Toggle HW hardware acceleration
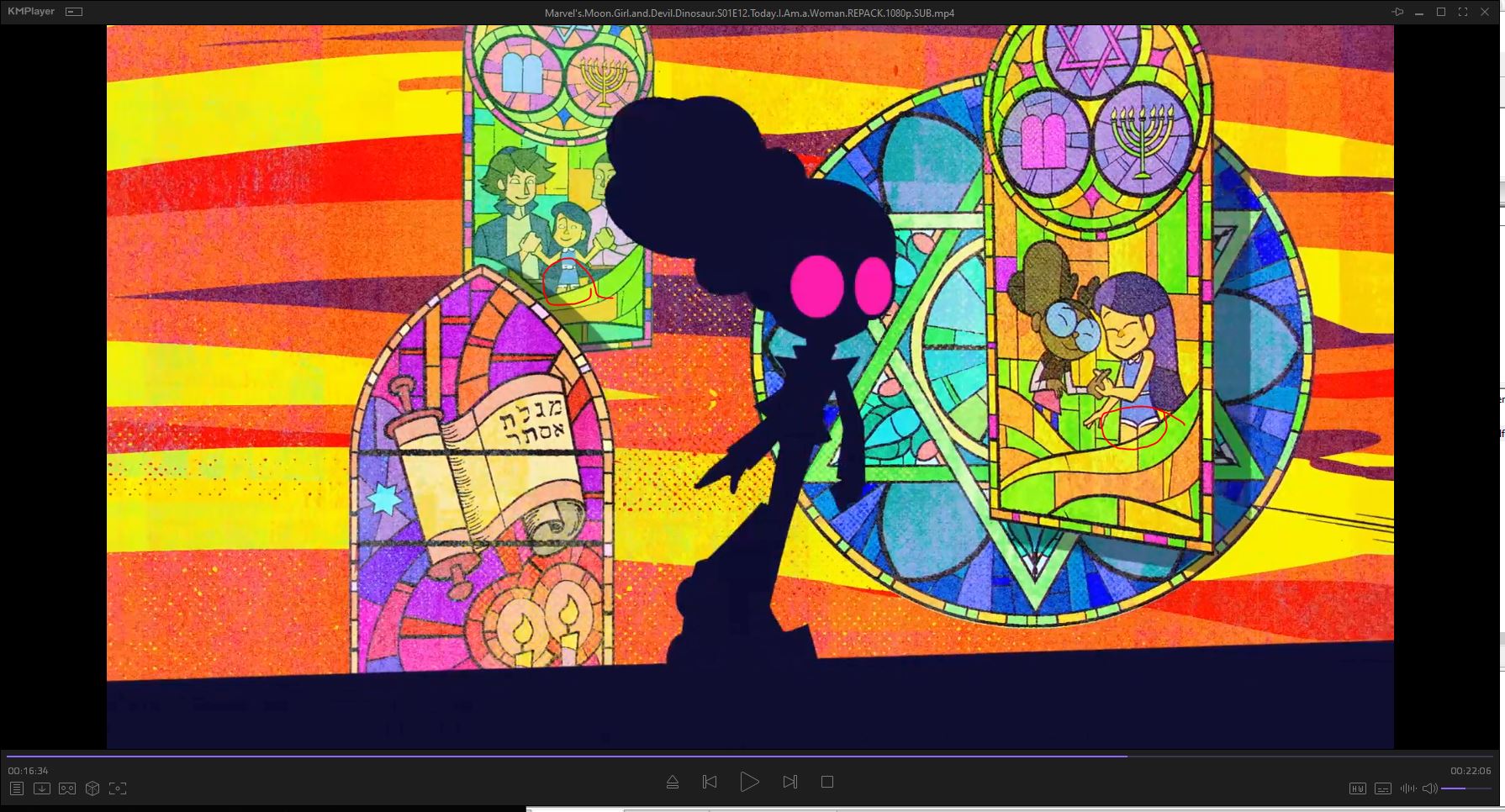Screen dimensions: 1505x812 point(1357,788)
